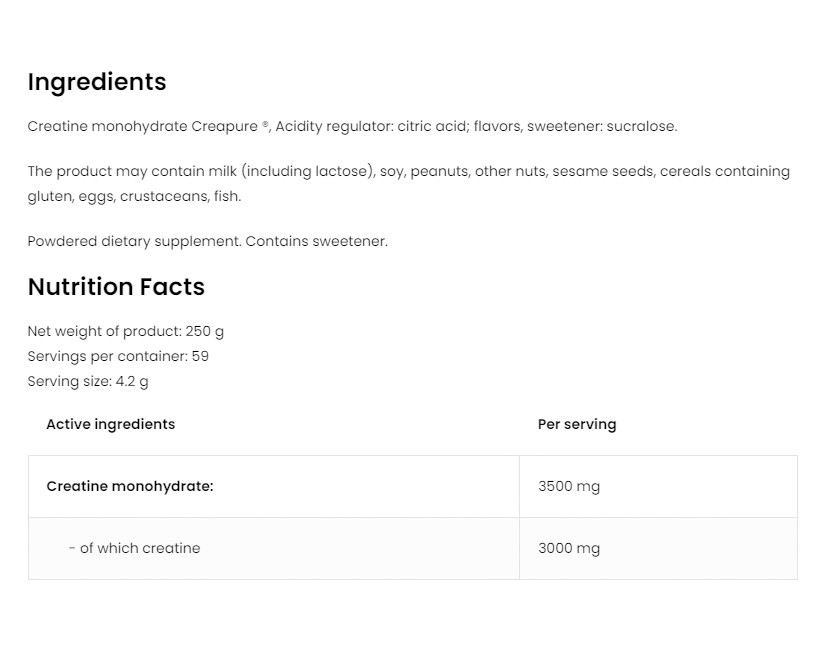This screenshot has height=664, width=828.
Task: Click the 'Active ingredients' column header
Action: point(110,425)
